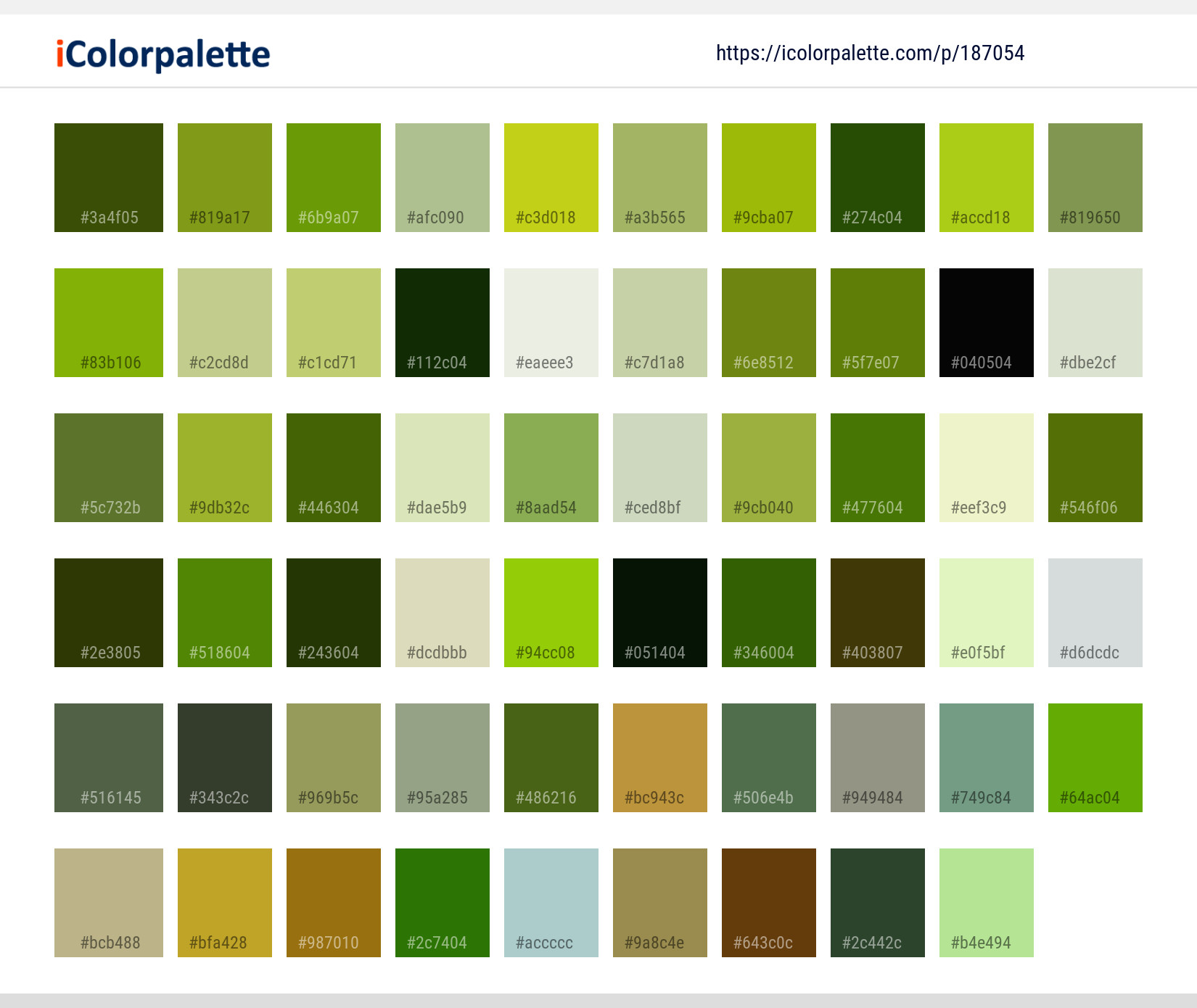Pick the #c2cd8d swatch
The width and height of the screenshot is (1197, 1008).
[225, 323]
